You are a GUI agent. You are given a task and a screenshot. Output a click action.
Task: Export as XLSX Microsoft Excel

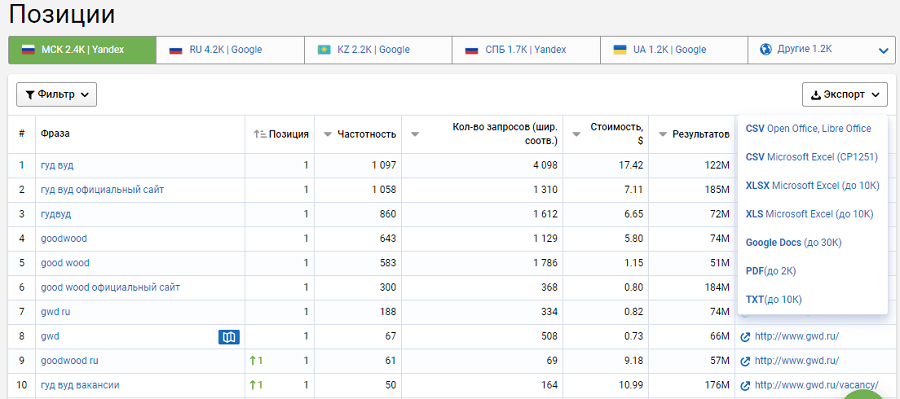(812, 185)
